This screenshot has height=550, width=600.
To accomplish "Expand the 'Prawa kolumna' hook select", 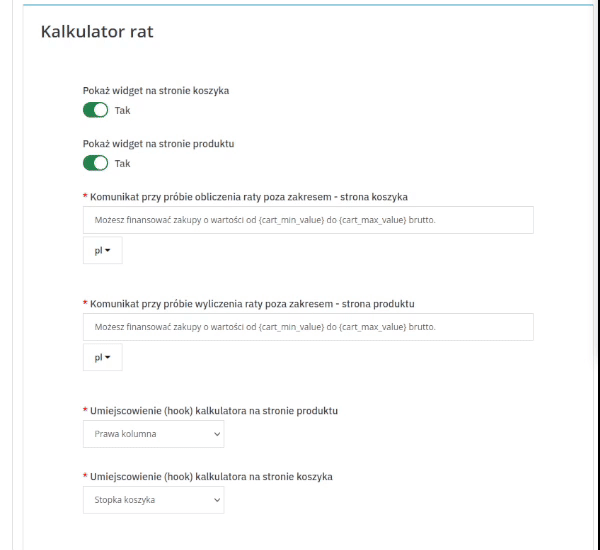I will 153,434.
